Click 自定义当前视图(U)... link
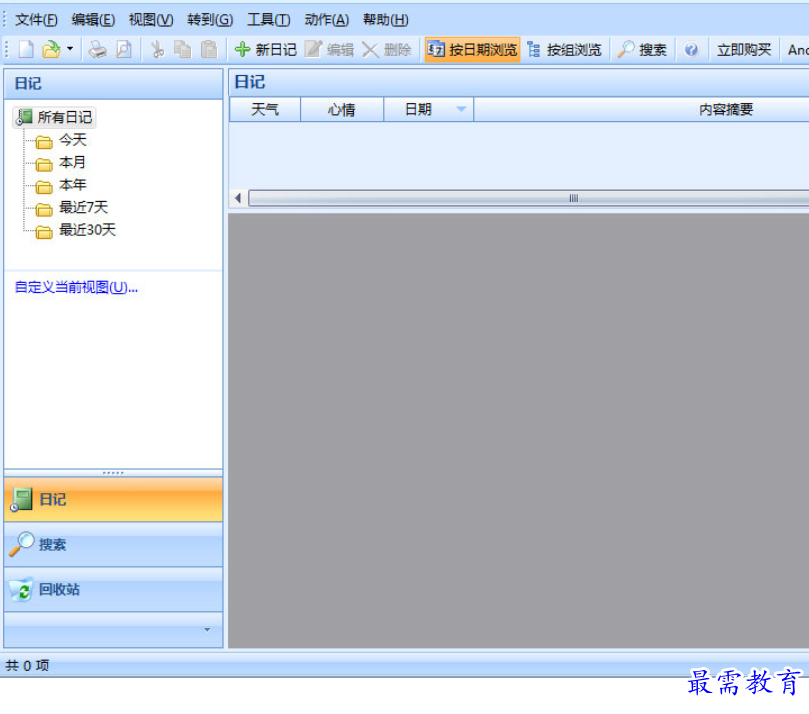This screenshot has width=809, height=714. [76, 287]
